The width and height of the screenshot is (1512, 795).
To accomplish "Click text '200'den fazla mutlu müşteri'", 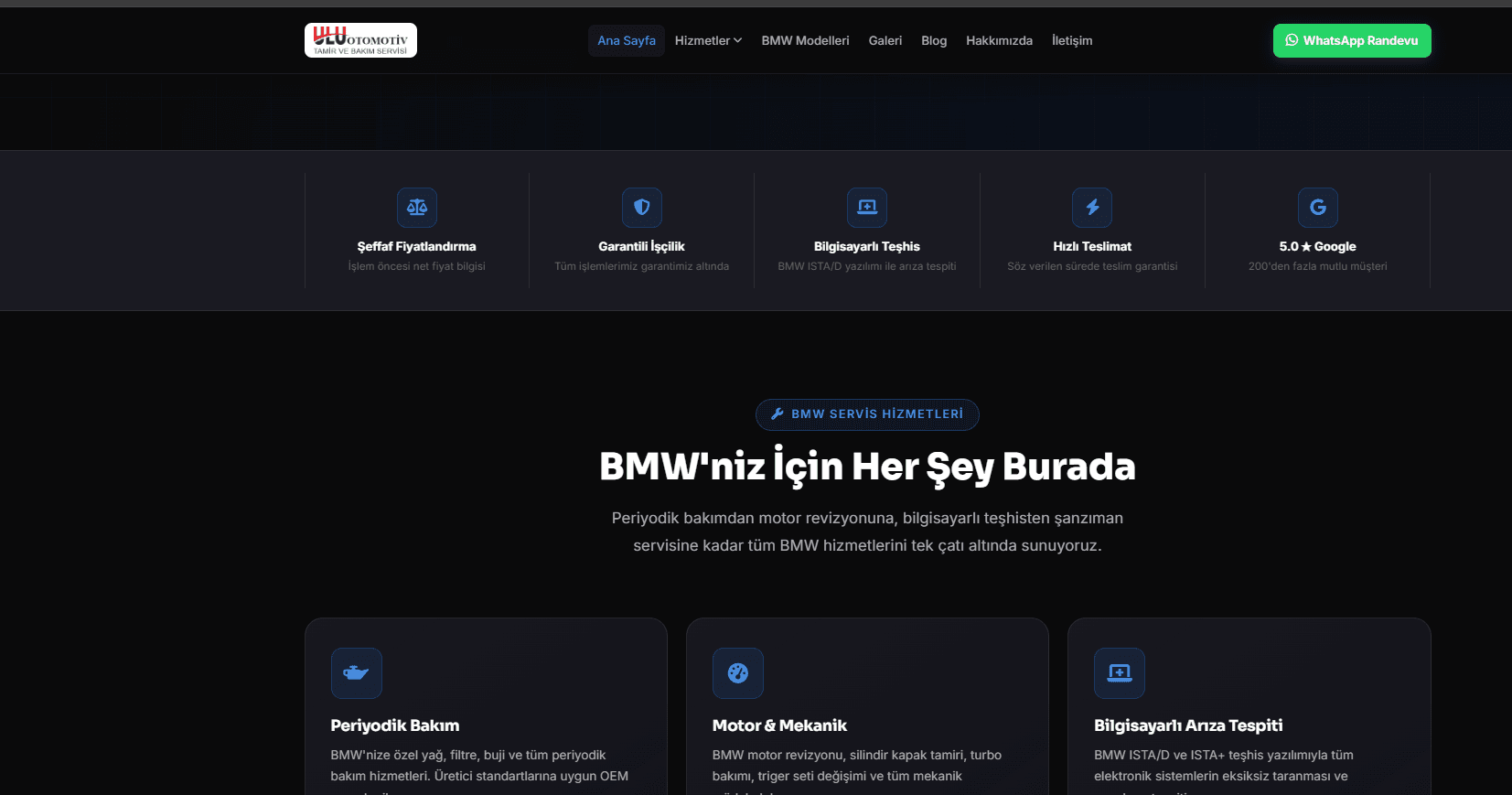I will [x=1318, y=266].
